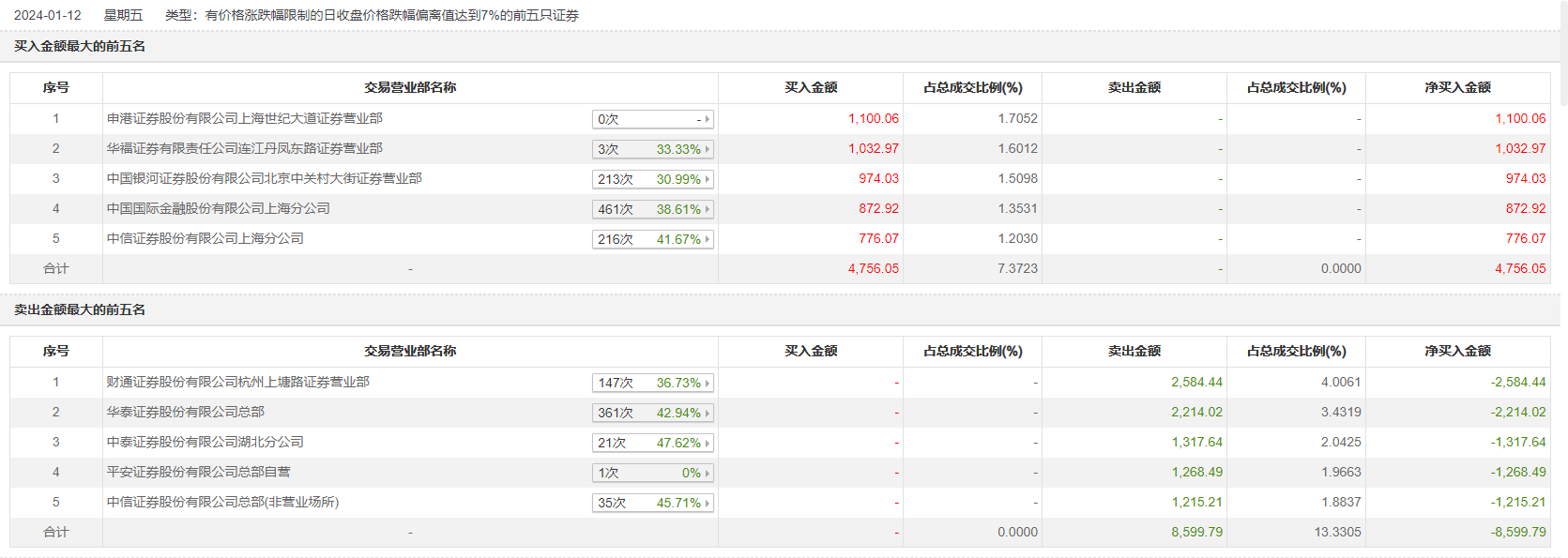1568x558 pixels.
Task: Expand the 1次 0% stats dropdown
Action: [x=653, y=473]
